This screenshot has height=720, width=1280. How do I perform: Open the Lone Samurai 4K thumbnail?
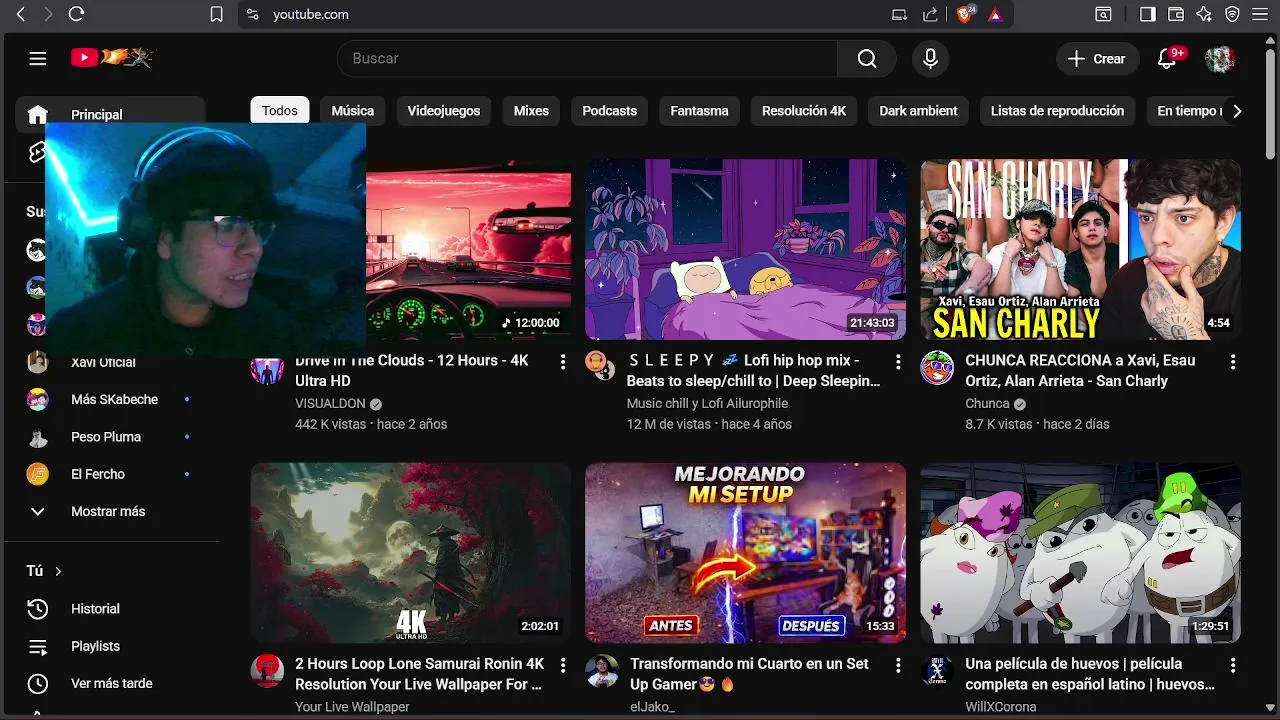(x=410, y=553)
